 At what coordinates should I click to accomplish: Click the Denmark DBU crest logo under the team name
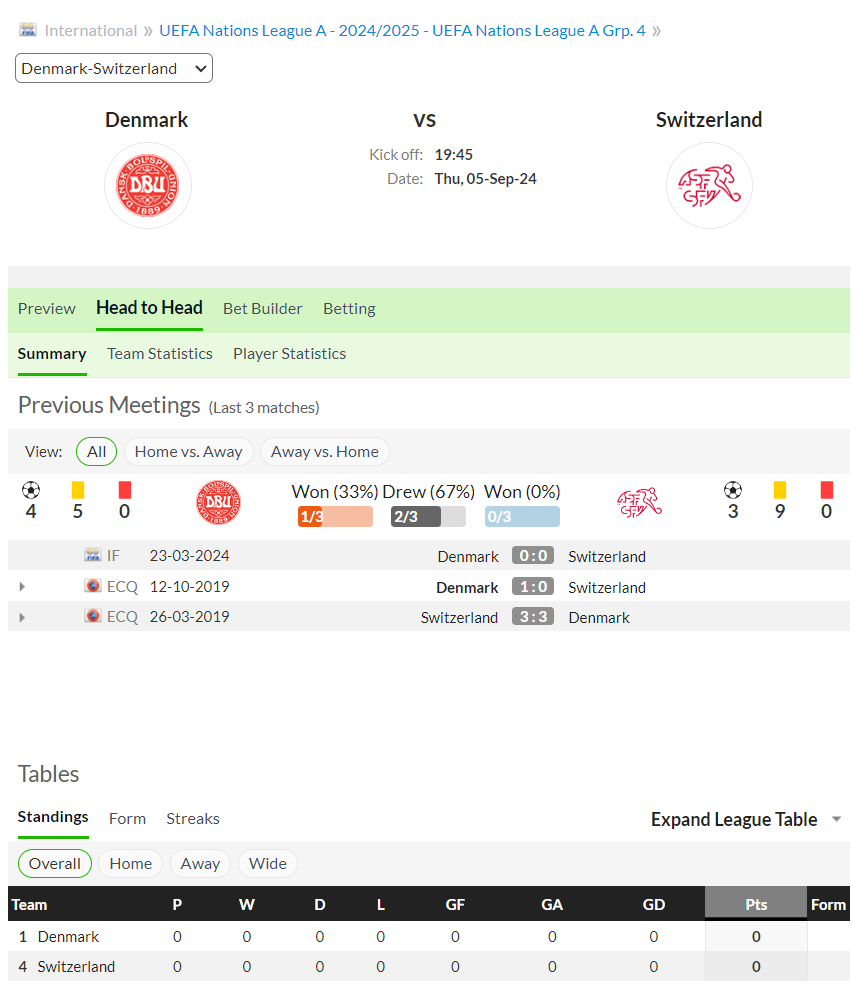click(x=148, y=186)
